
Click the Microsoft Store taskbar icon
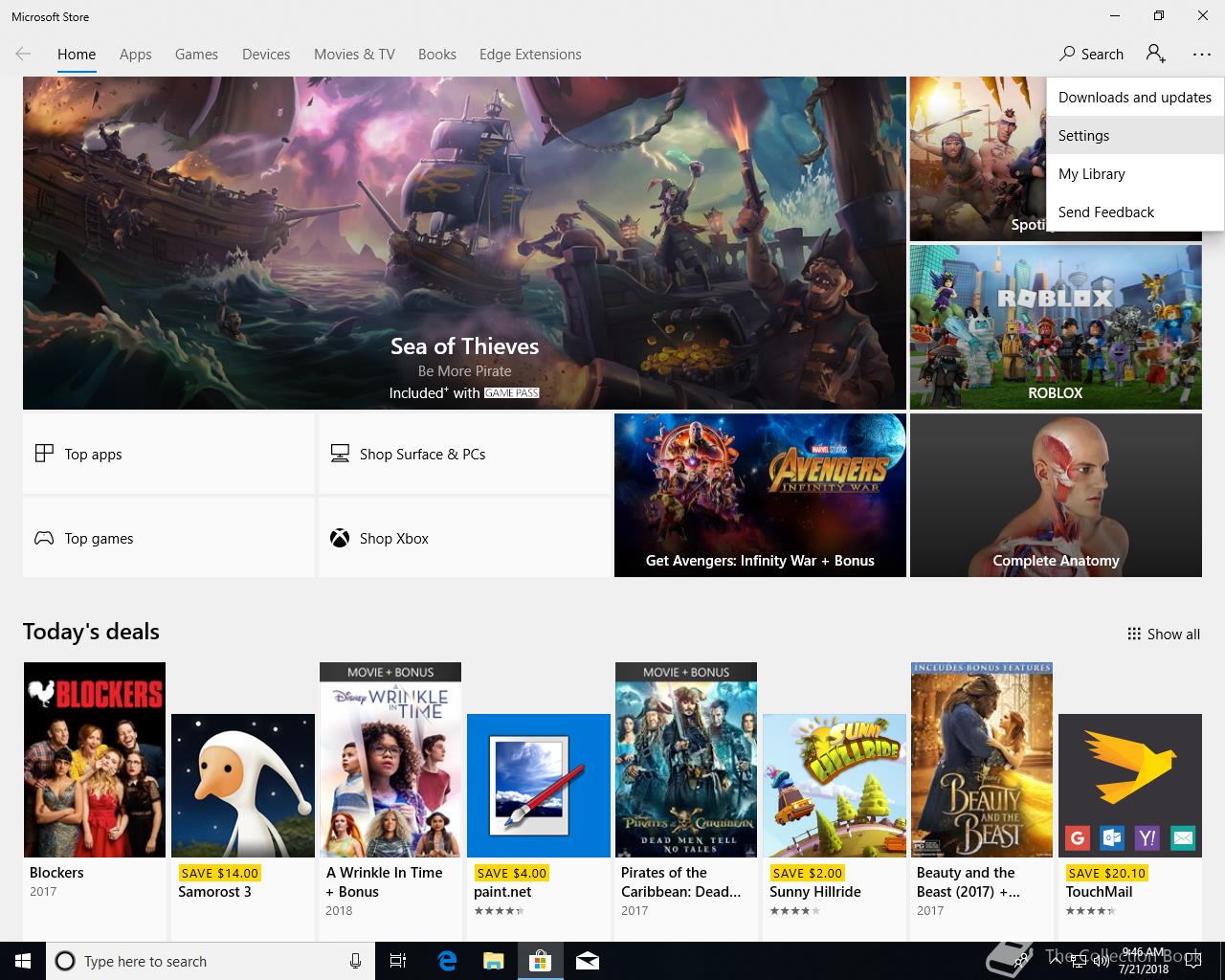(540, 961)
